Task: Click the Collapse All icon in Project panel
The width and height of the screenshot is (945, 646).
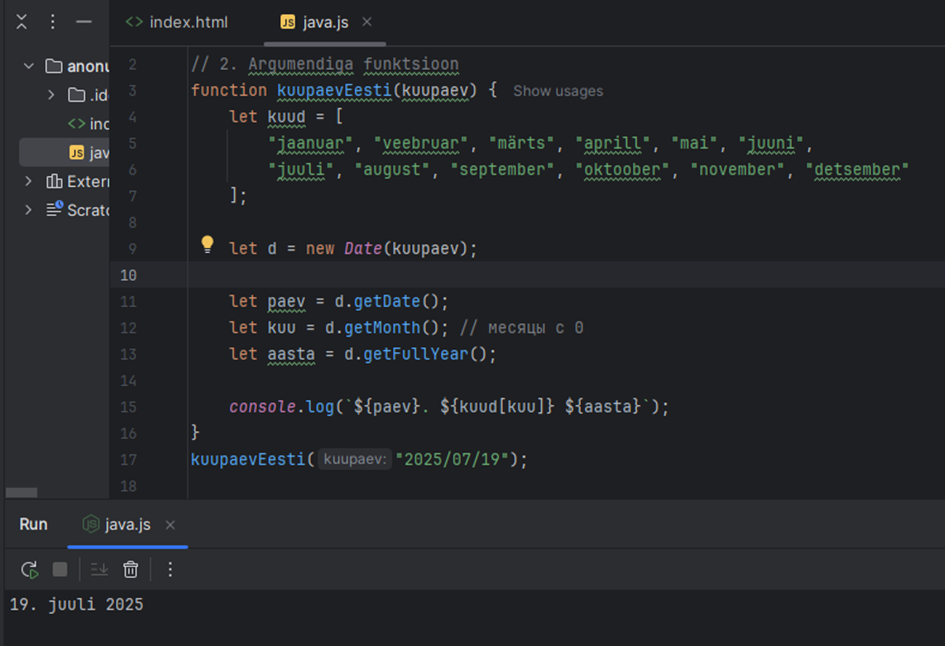Action: click(22, 21)
